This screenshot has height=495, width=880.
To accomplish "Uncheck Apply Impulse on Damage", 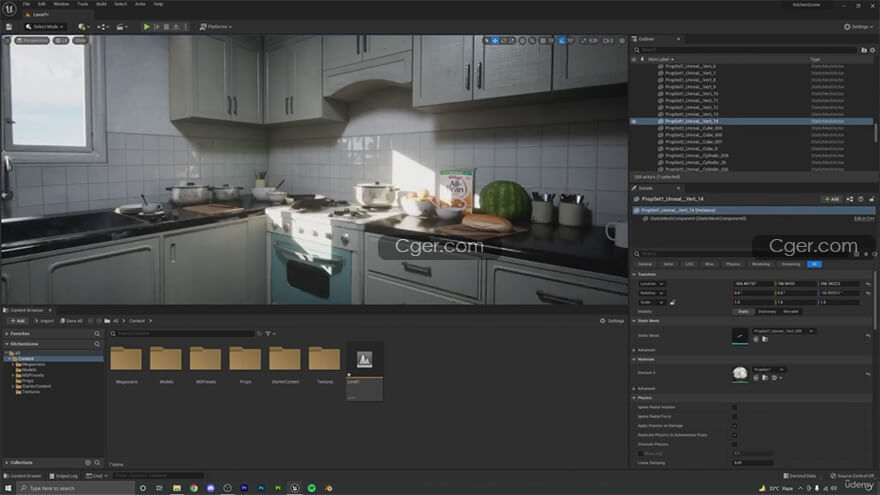I will click(x=735, y=425).
